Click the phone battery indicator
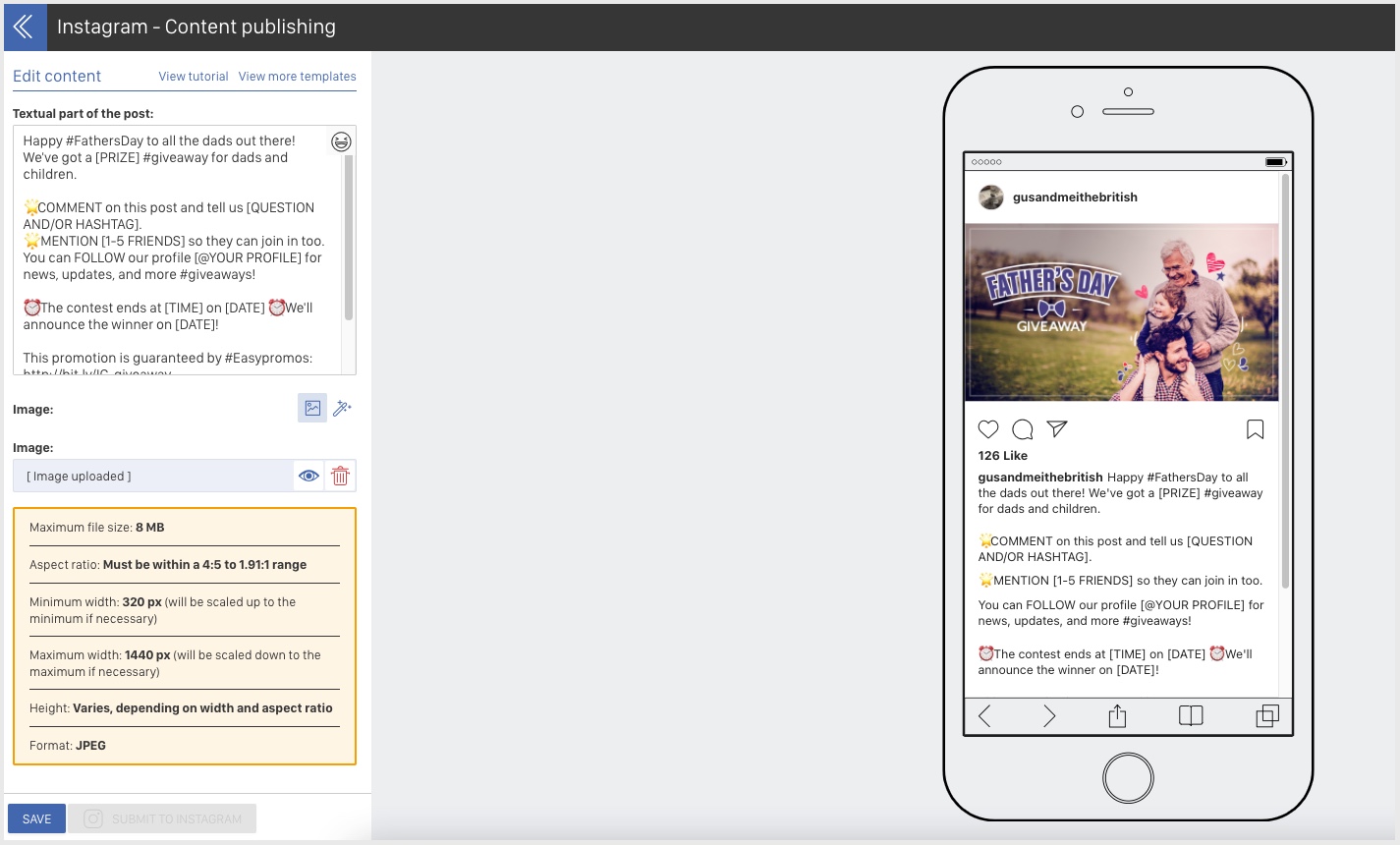 [1275, 162]
